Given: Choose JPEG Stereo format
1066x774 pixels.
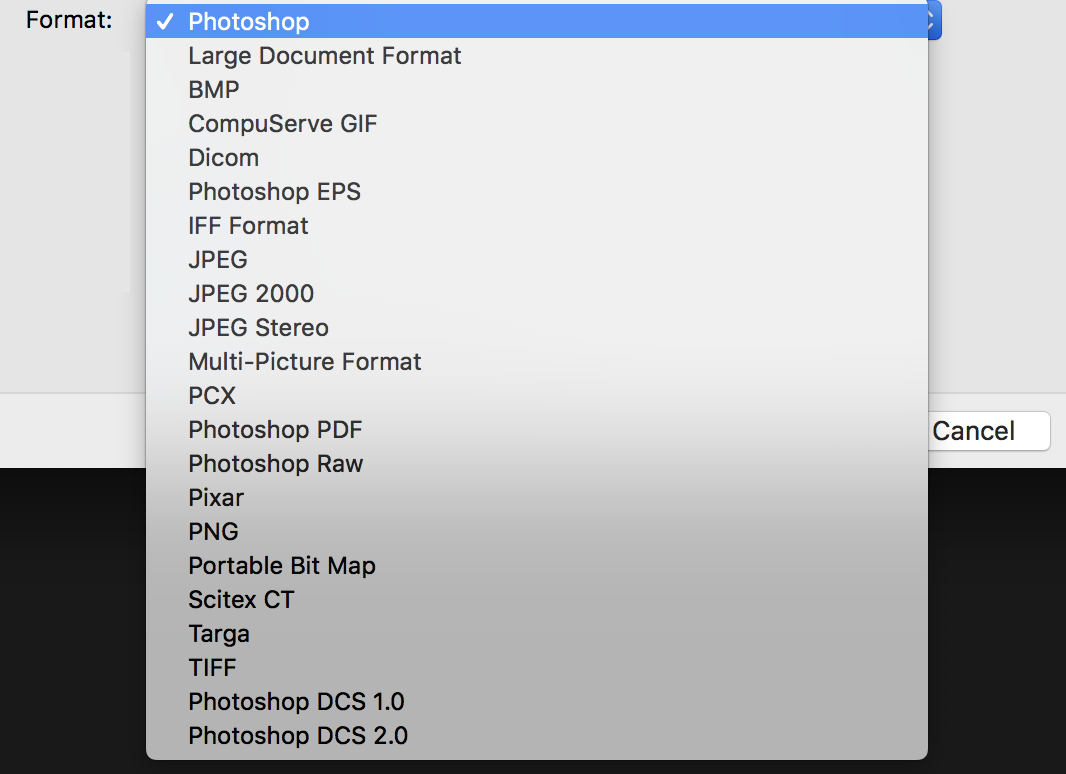Looking at the screenshot, I should pos(258,327).
